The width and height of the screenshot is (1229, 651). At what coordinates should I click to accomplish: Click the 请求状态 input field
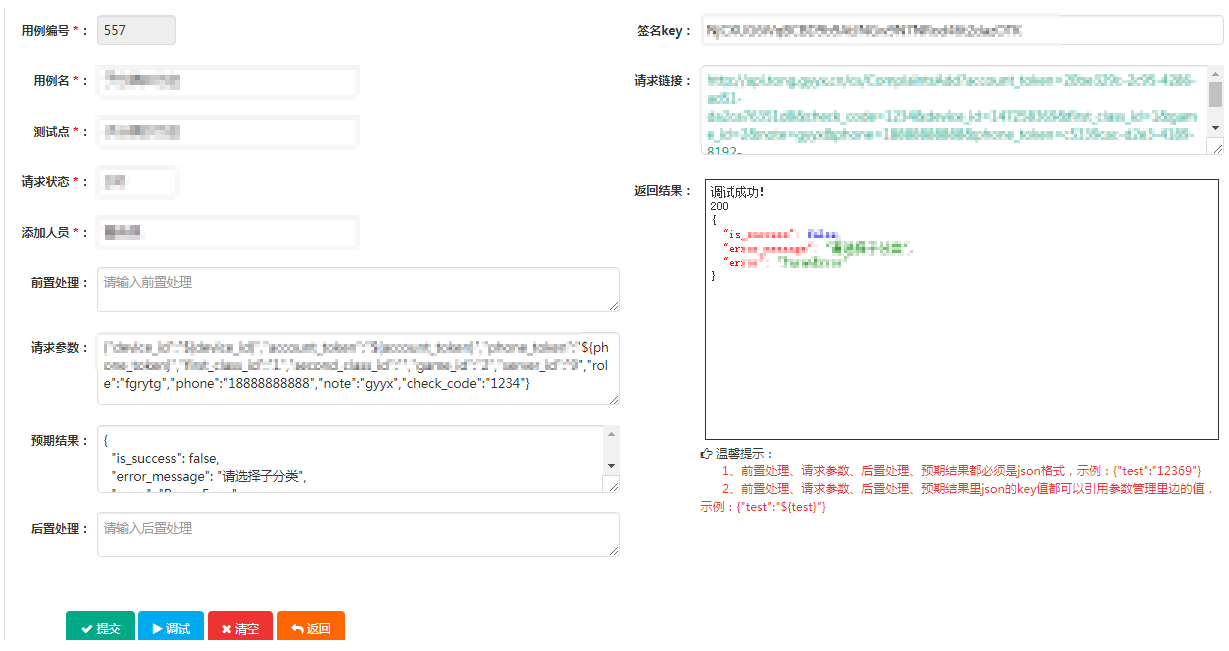coord(136,182)
